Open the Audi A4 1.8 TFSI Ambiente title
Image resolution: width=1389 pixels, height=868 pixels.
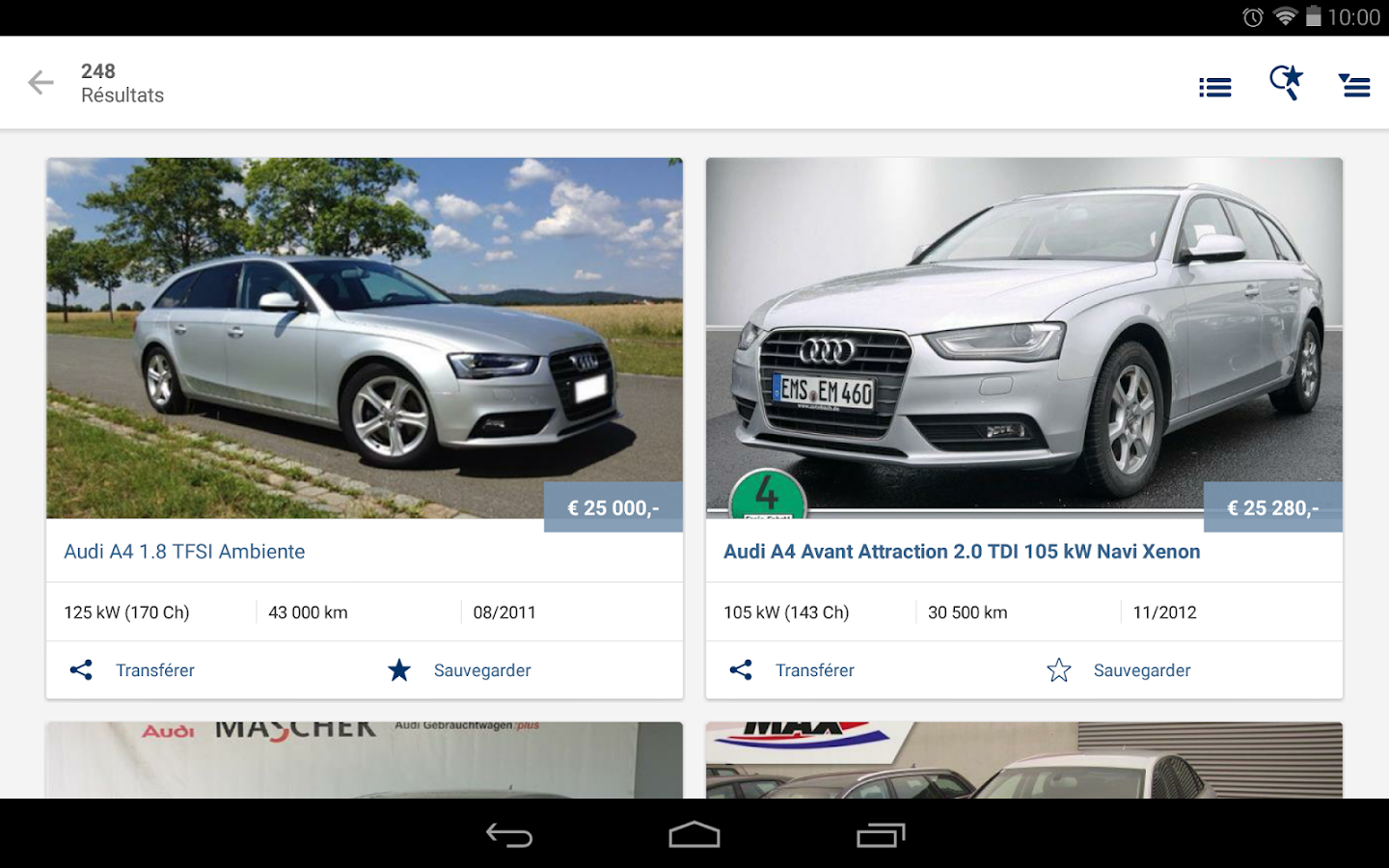[184, 552]
